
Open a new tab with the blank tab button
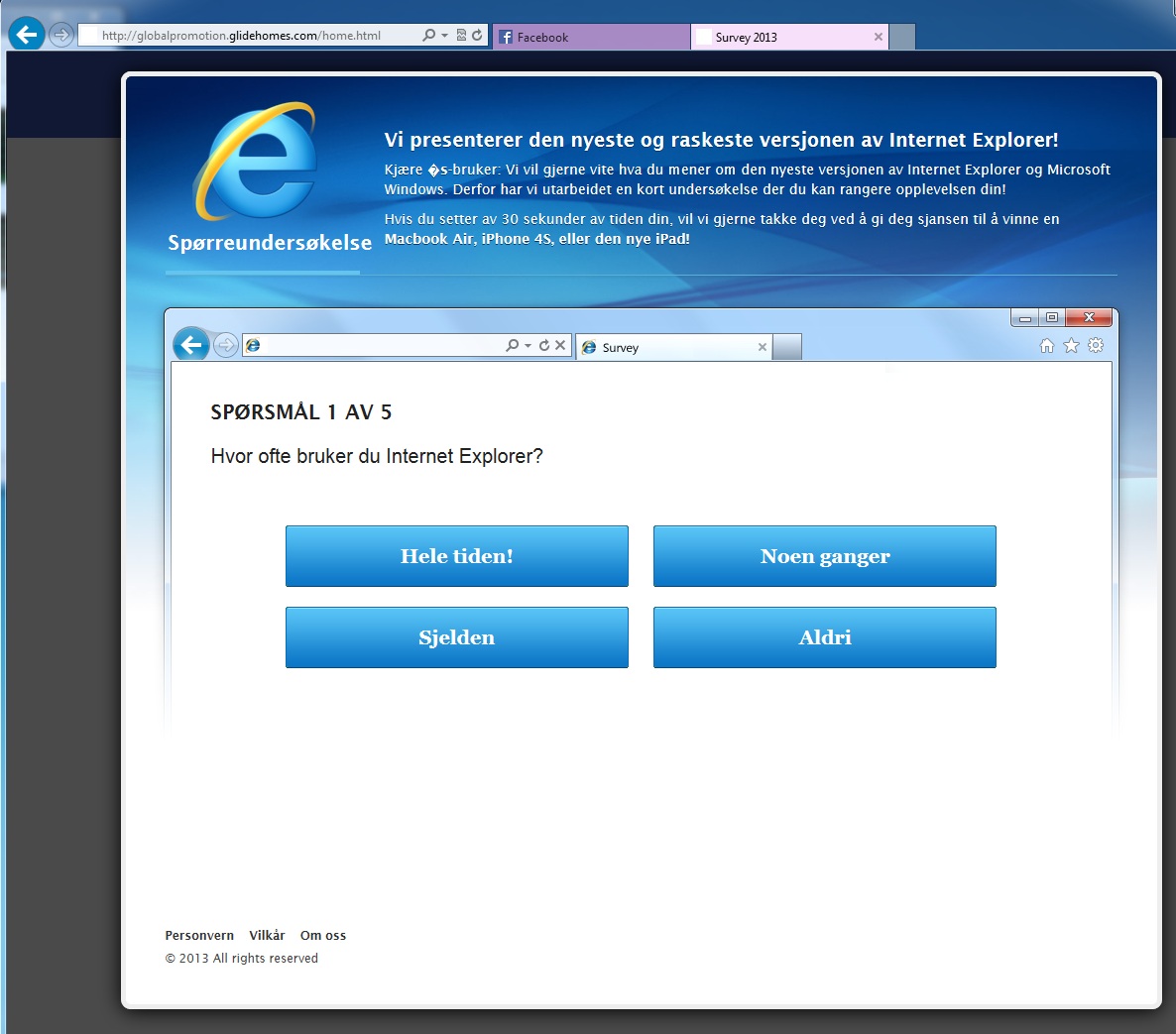902,37
